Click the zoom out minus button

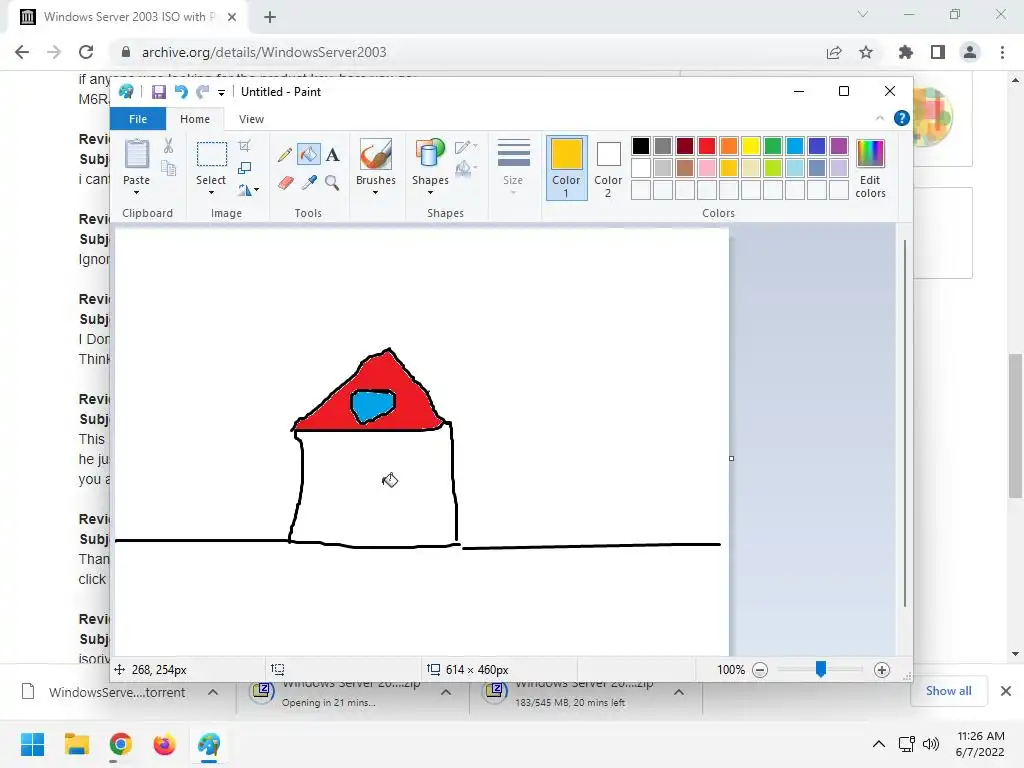coord(760,670)
